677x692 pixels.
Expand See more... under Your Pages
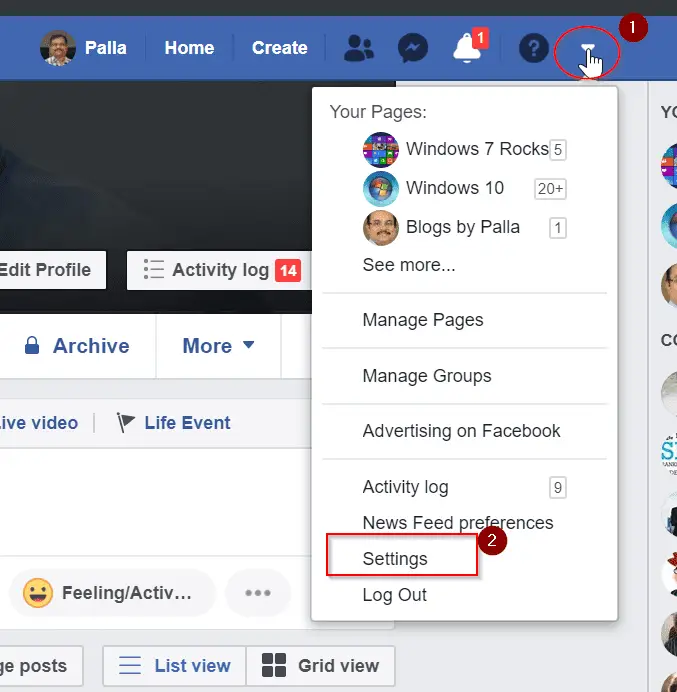tap(409, 265)
